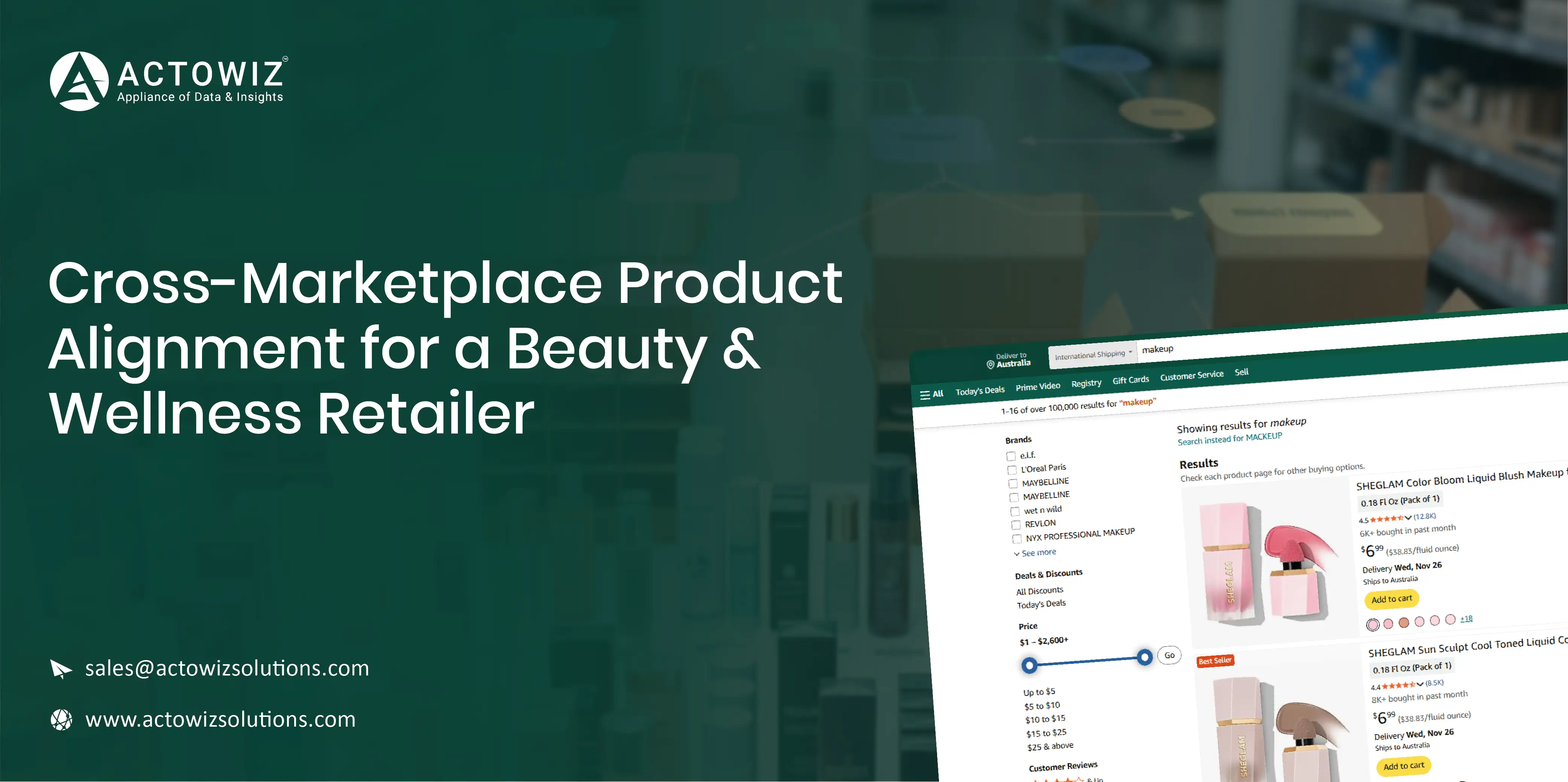This screenshot has width=1568, height=782.
Task: Click Search instead for MACKEUP link
Action: tap(1229, 439)
